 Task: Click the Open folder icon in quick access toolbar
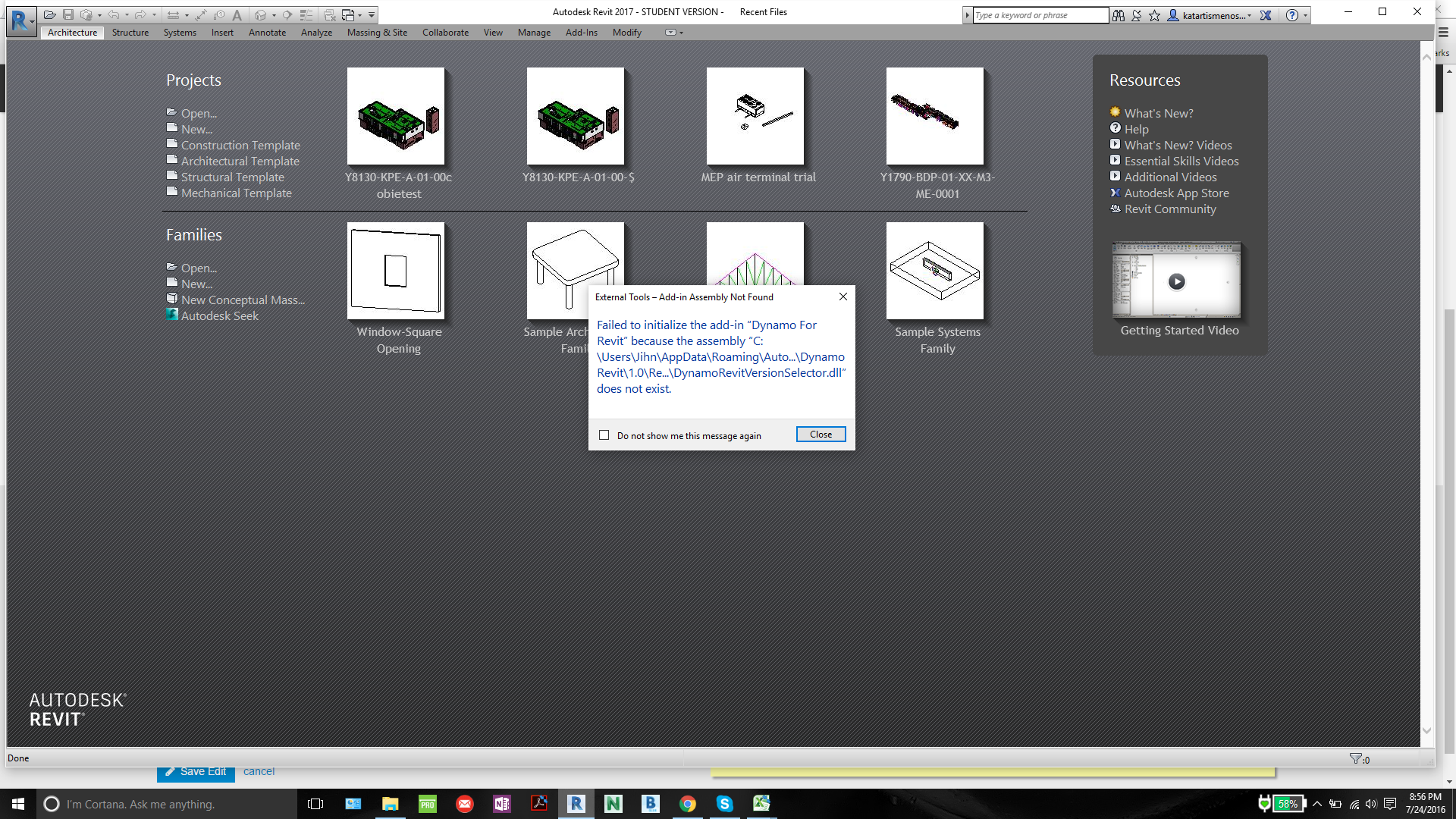(49, 14)
